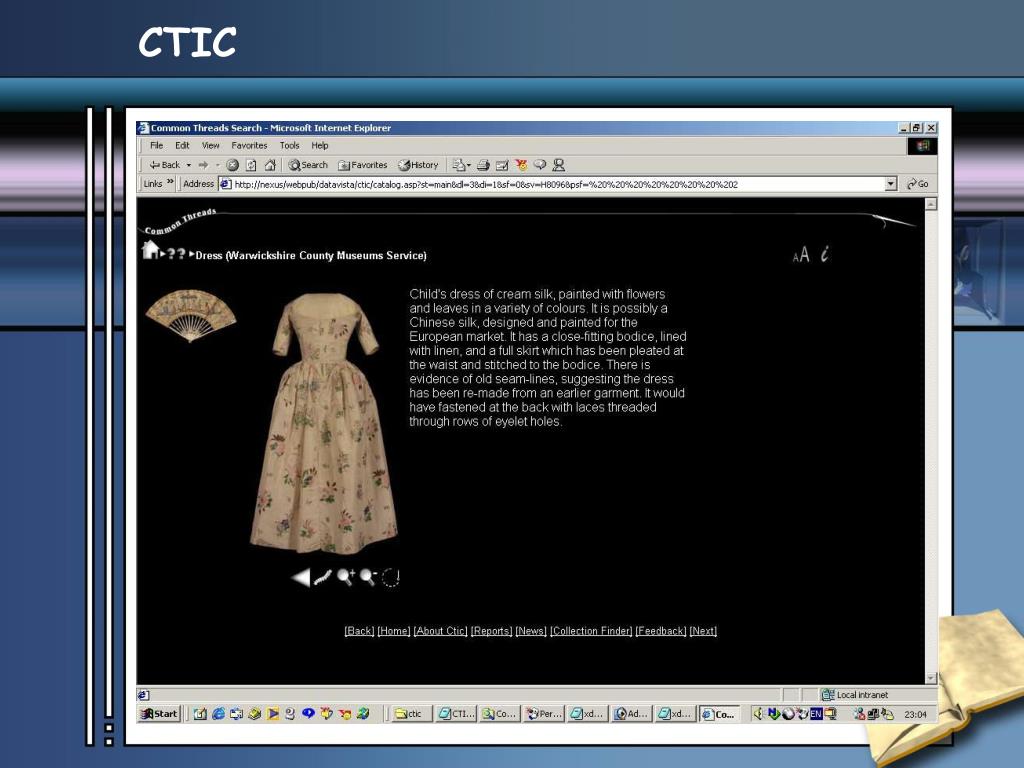
Task: Click the Back toolbar button
Action: tap(165, 165)
